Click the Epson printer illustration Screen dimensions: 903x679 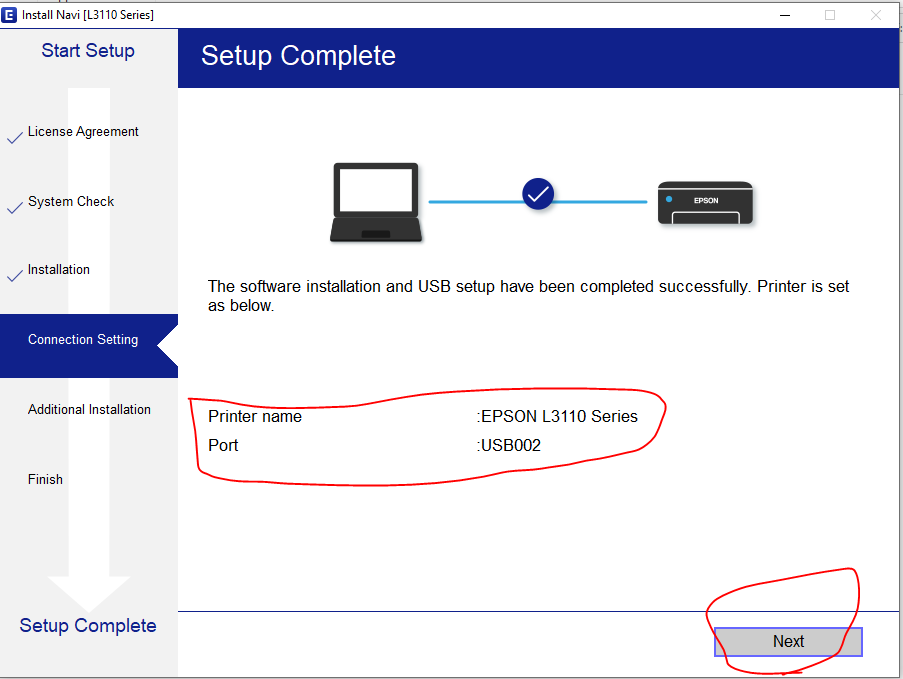[705, 203]
